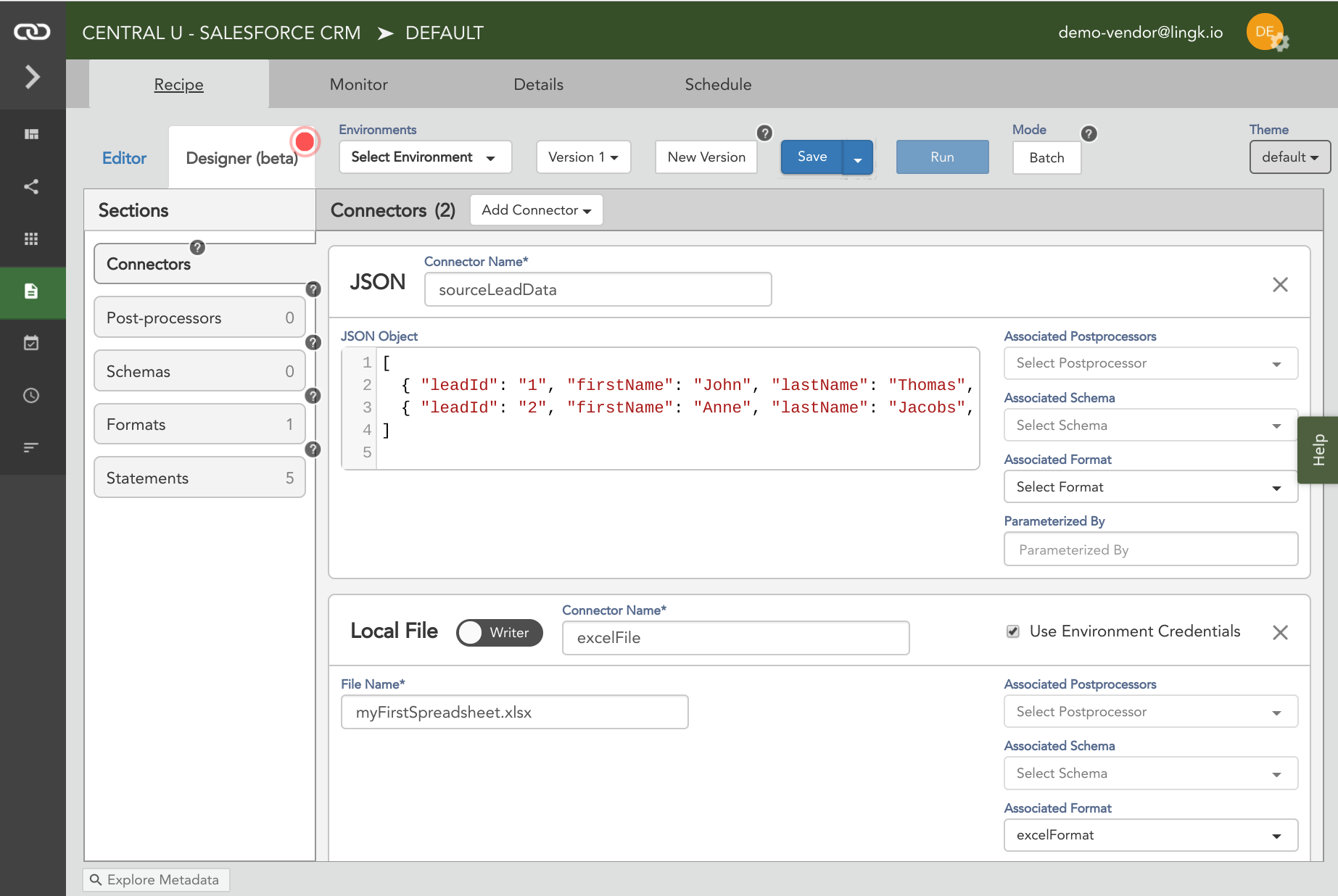Click the excelFile connector name field
The width and height of the screenshot is (1338, 896).
click(735, 638)
